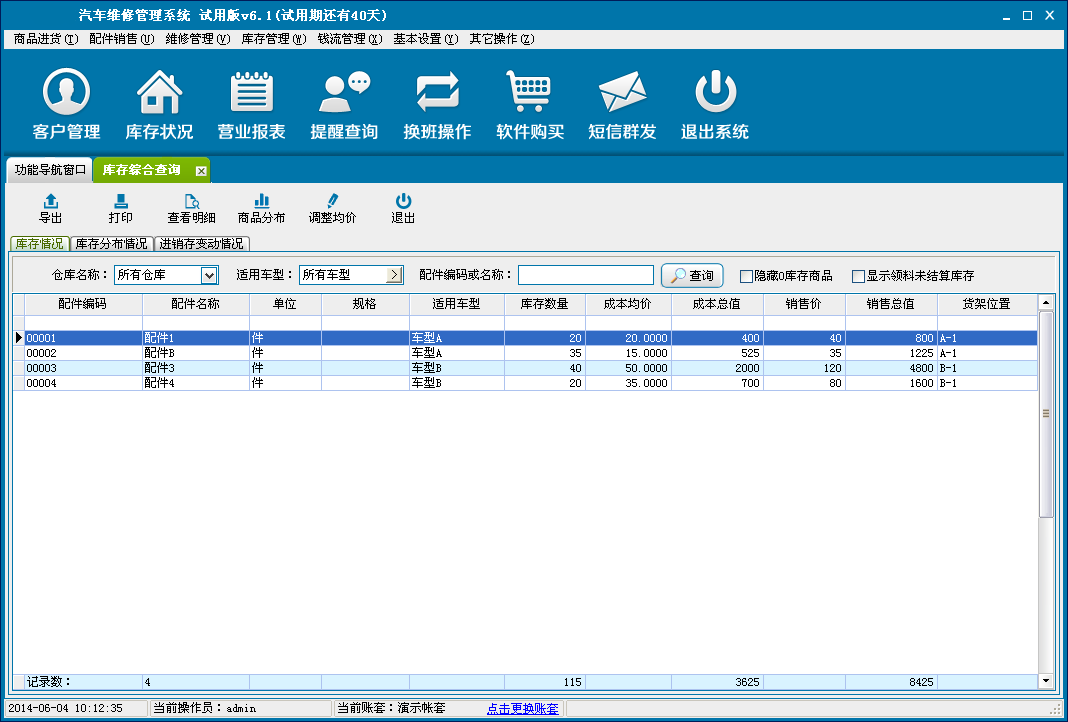Open 营业报表 business report icon
1068x722 pixels.
pyautogui.click(x=252, y=93)
